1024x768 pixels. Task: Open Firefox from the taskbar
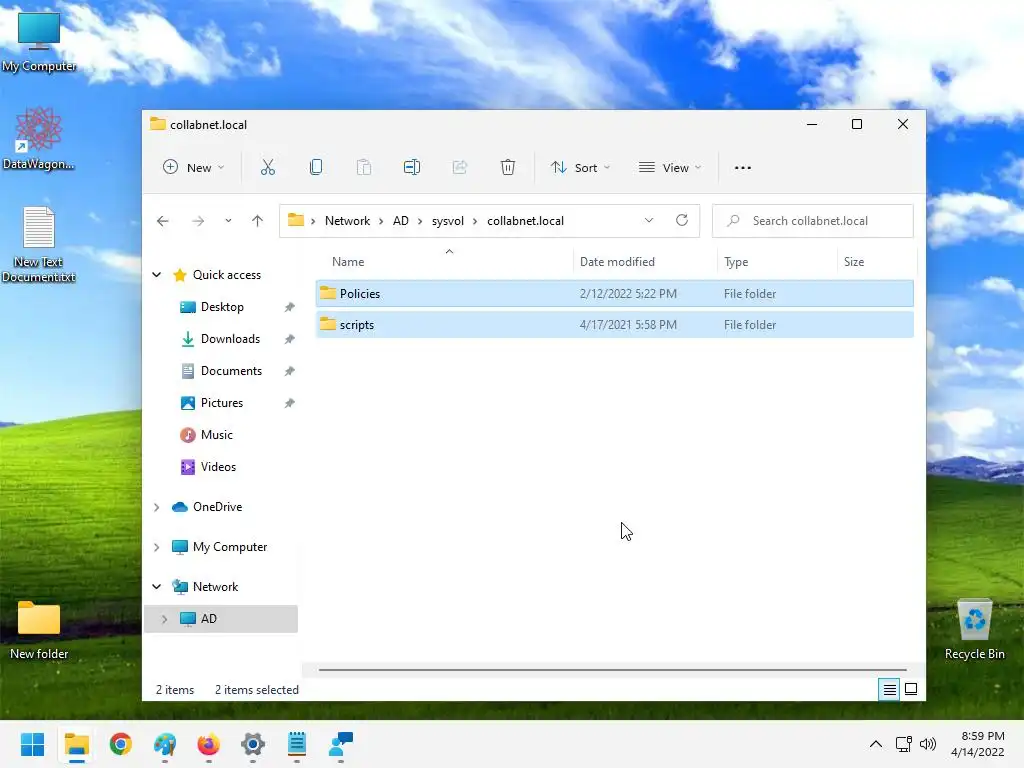[208, 744]
